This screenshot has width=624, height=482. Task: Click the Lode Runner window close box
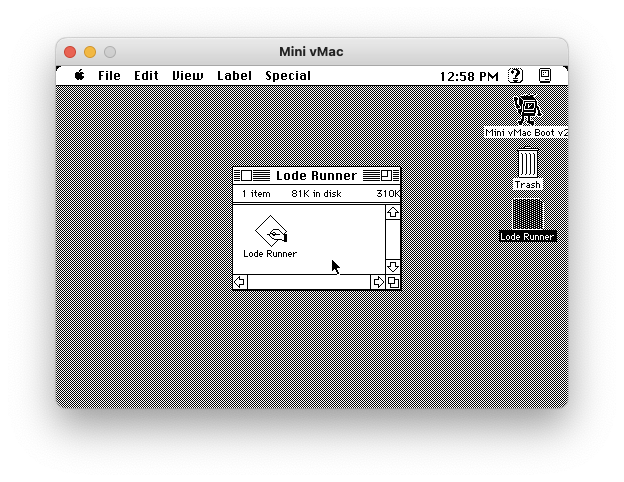[247, 175]
